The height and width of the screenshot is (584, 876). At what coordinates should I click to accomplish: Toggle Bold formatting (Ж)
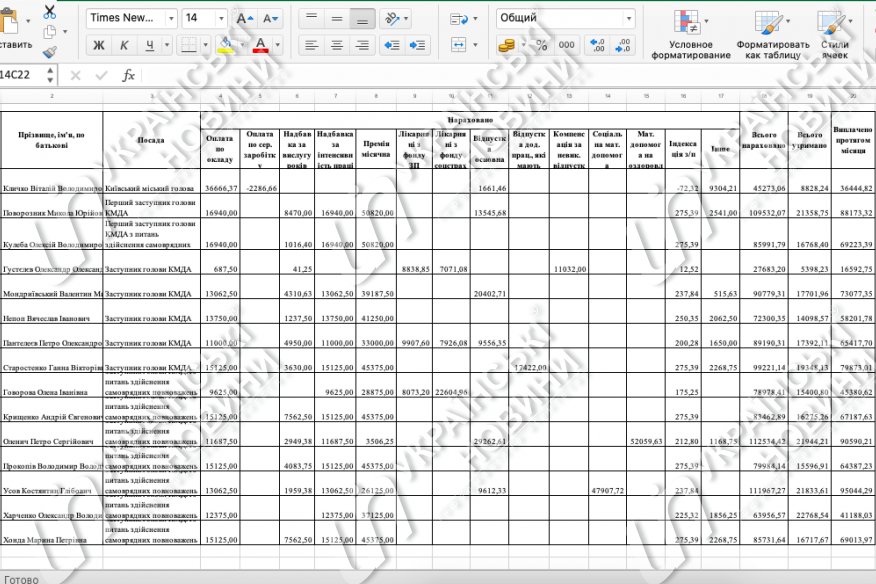(98, 45)
